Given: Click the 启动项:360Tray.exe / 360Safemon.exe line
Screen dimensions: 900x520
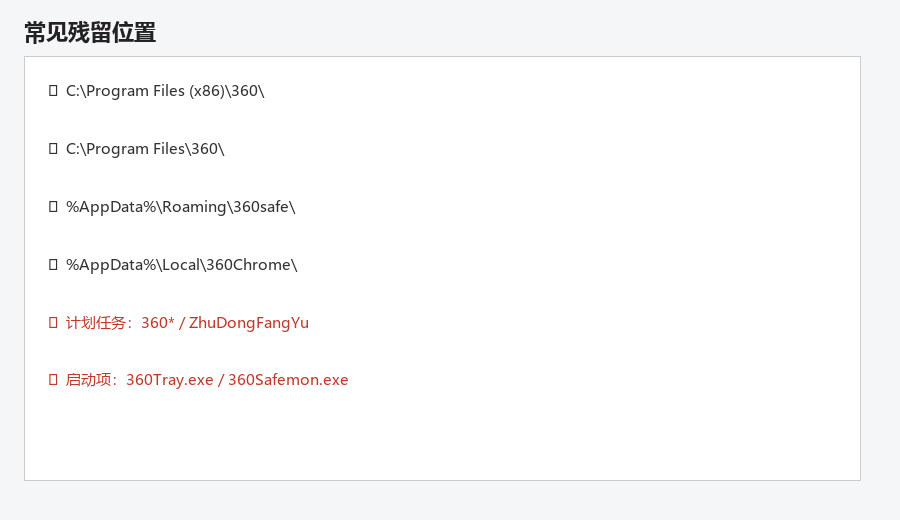Looking at the screenshot, I should [x=207, y=380].
